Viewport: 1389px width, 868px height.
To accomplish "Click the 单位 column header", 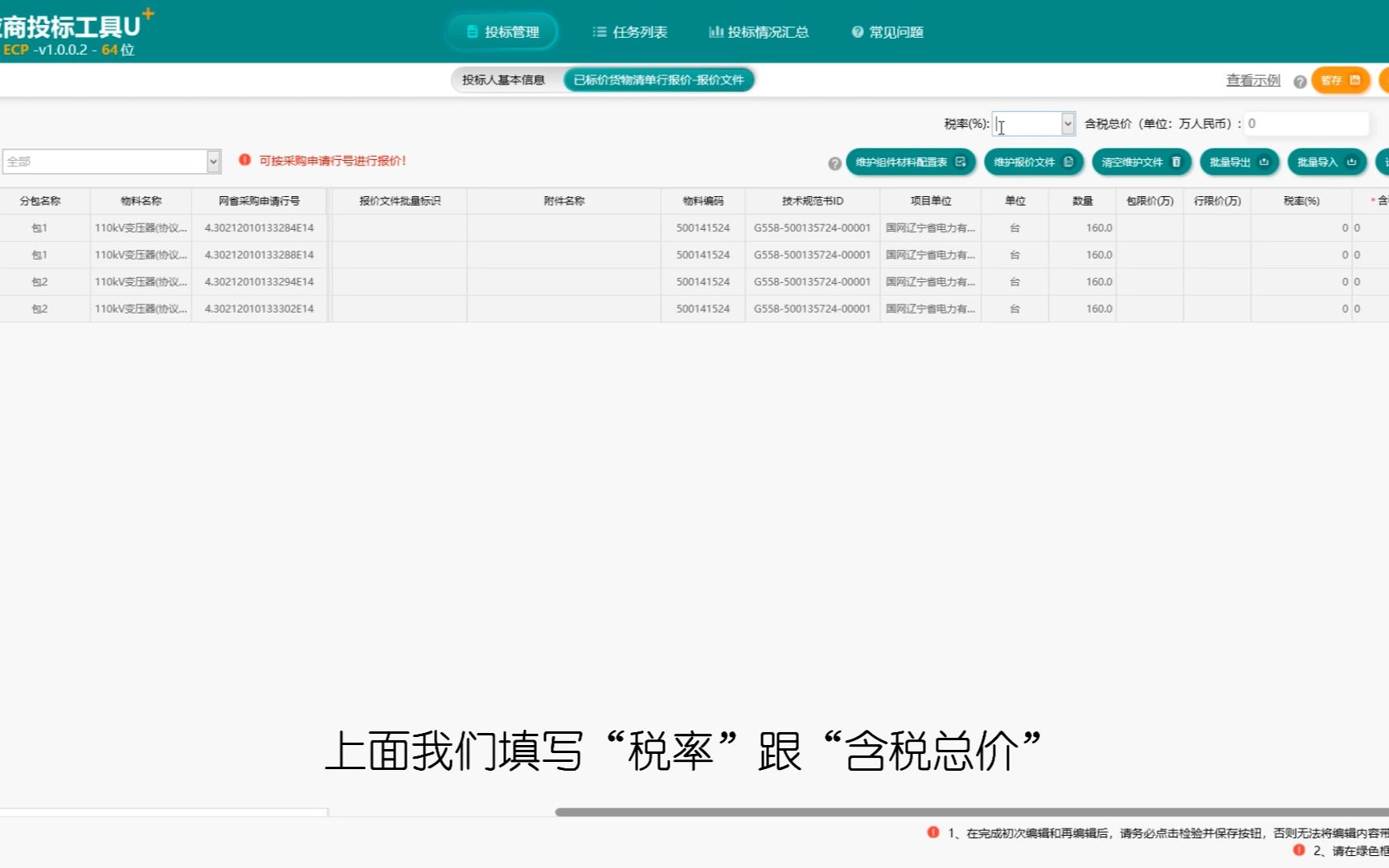I will click(1014, 201).
